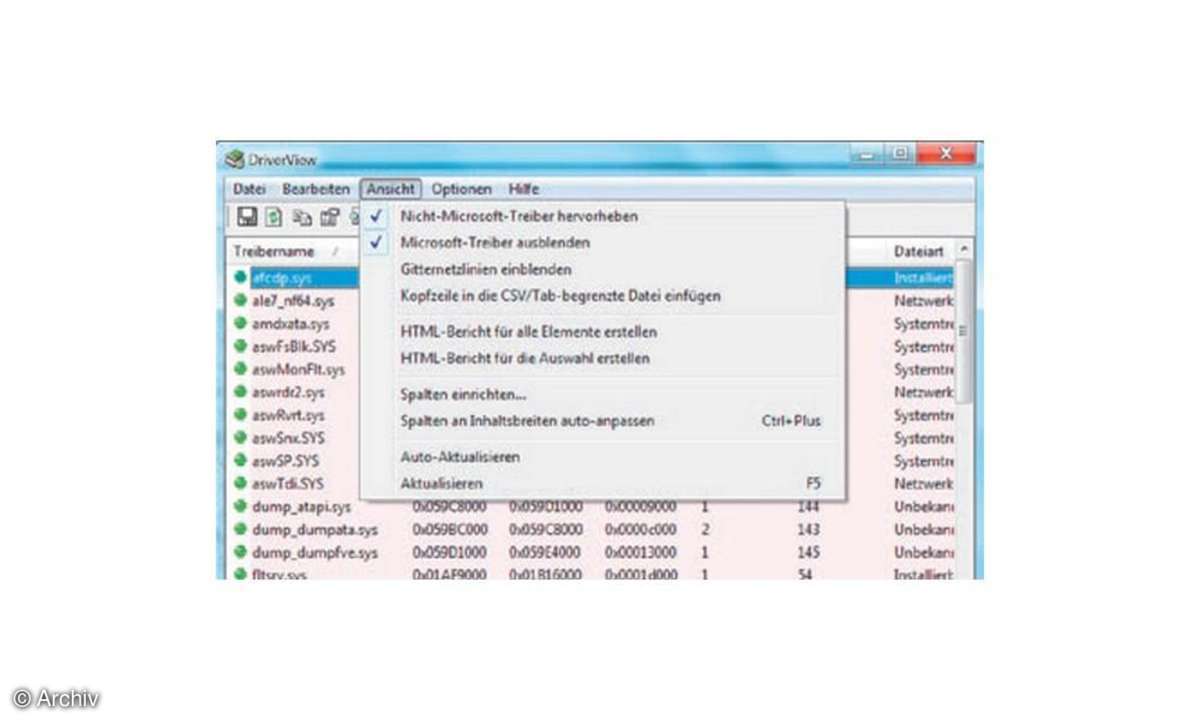Click the green icon beside dump_dumpata.sys
Viewport: 1200px width, 720px height.
(240, 529)
